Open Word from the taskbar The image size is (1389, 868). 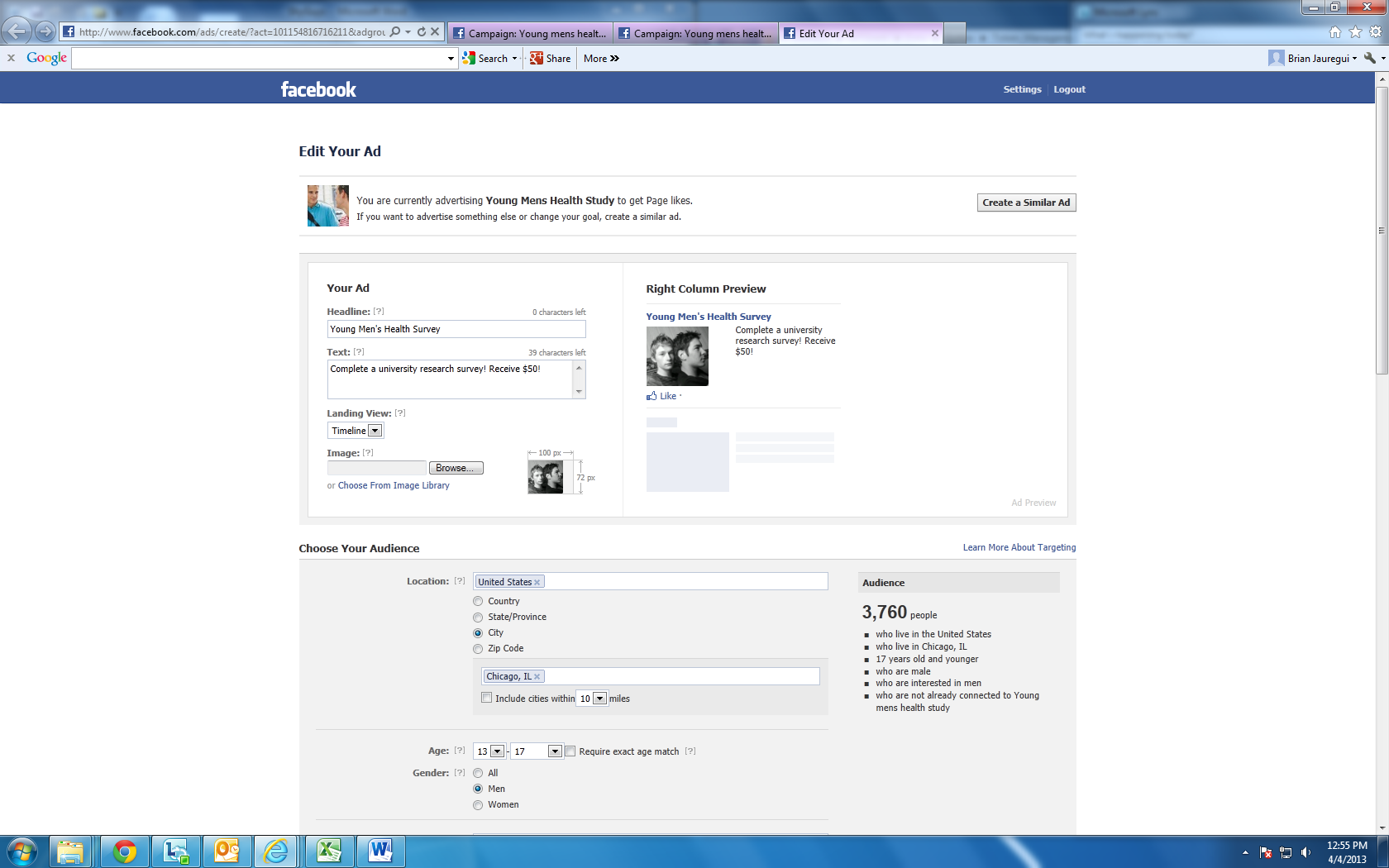[380, 851]
